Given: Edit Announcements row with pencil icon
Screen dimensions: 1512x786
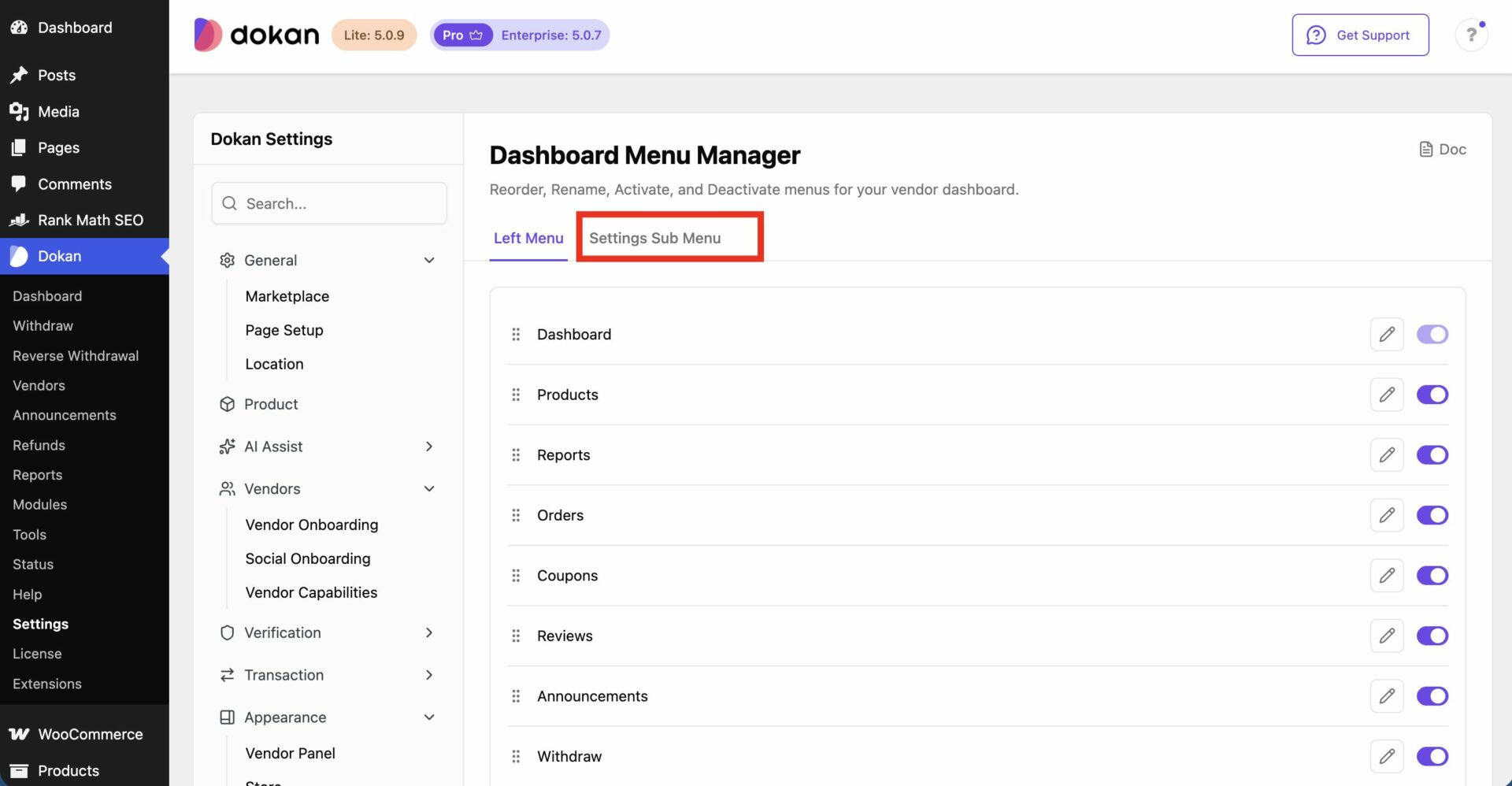Looking at the screenshot, I should [x=1387, y=696].
